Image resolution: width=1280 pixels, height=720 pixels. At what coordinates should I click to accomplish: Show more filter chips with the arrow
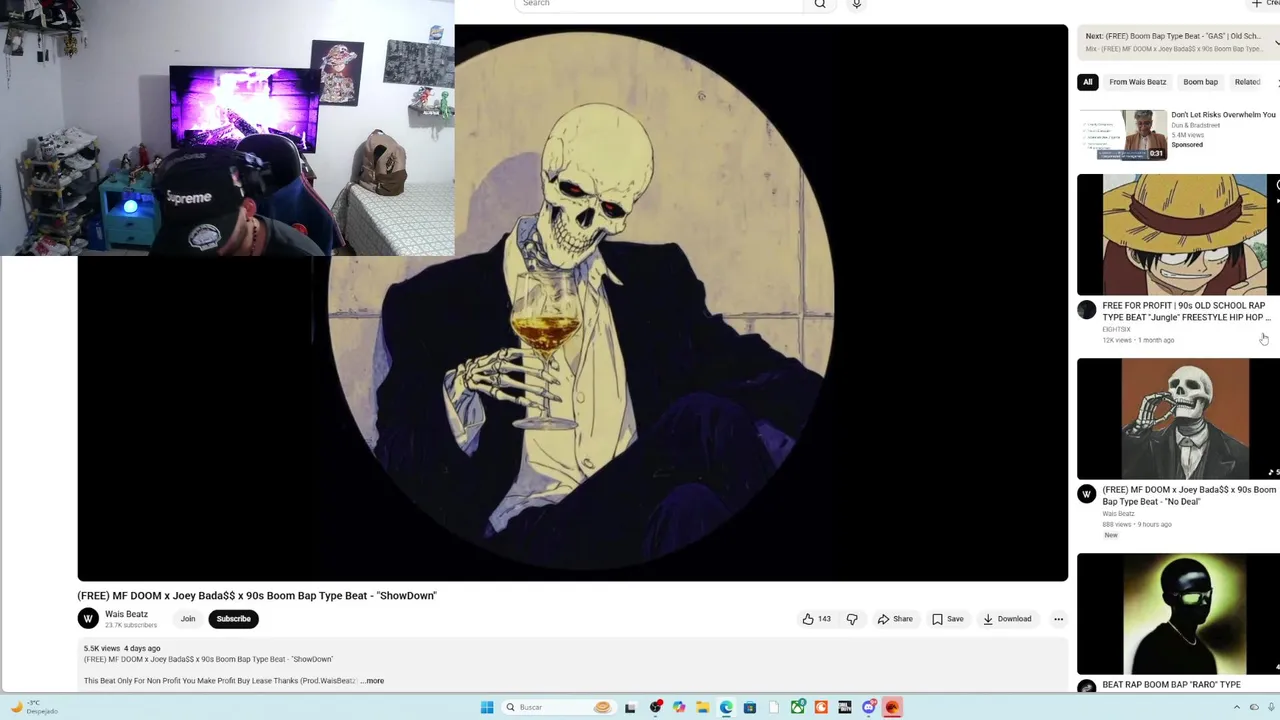tap(1277, 82)
